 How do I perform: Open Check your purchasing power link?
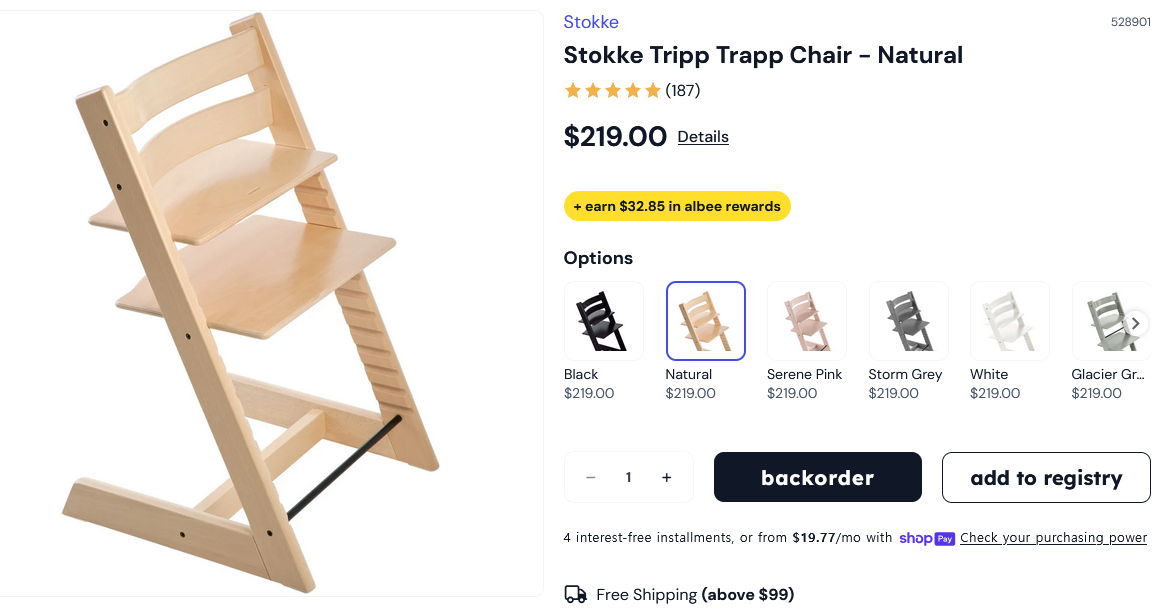[x=1053, y=538]
